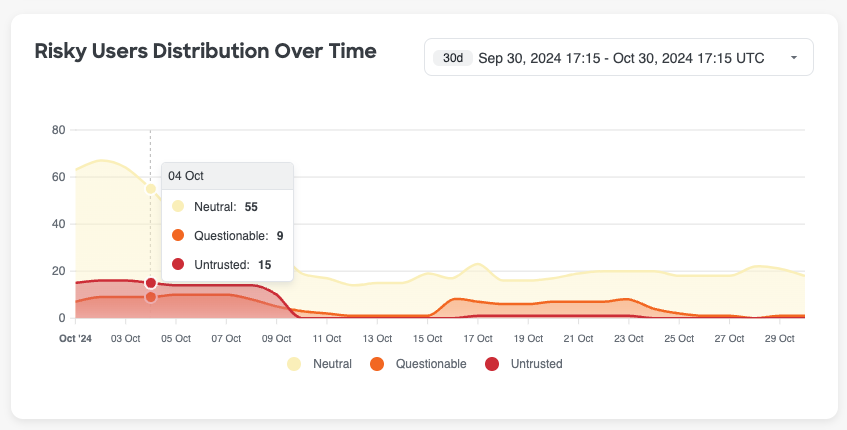Viewport: 847px width, 430px height.
Task: Click the tooltip header "04 Oct"
Action: point(186,175)
